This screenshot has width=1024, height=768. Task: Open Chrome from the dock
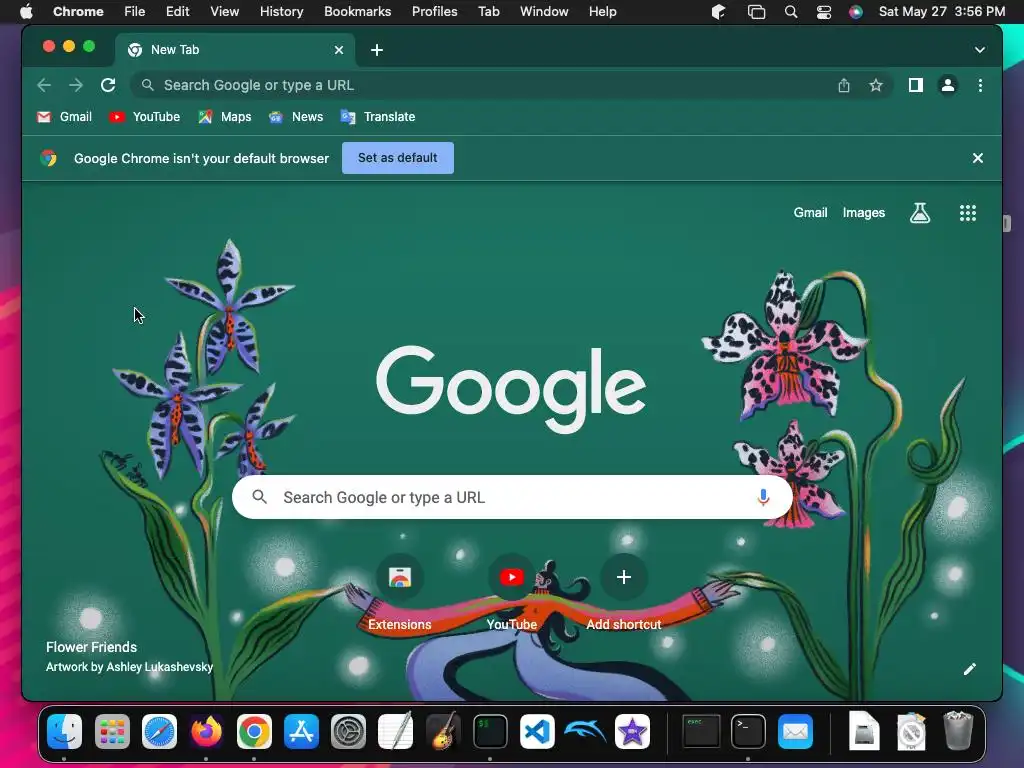click(x=254, y=731)
